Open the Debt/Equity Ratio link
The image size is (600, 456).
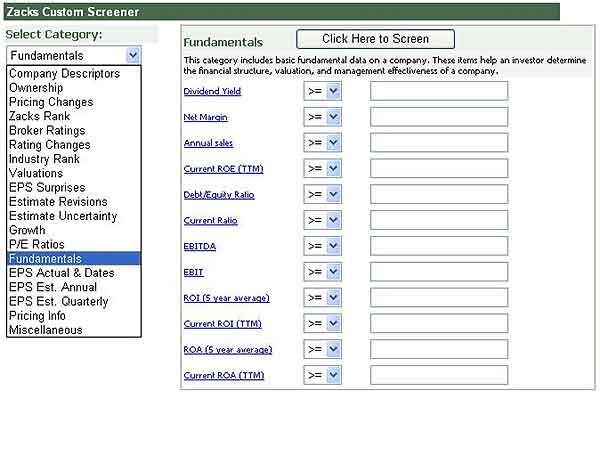[218, 194]
